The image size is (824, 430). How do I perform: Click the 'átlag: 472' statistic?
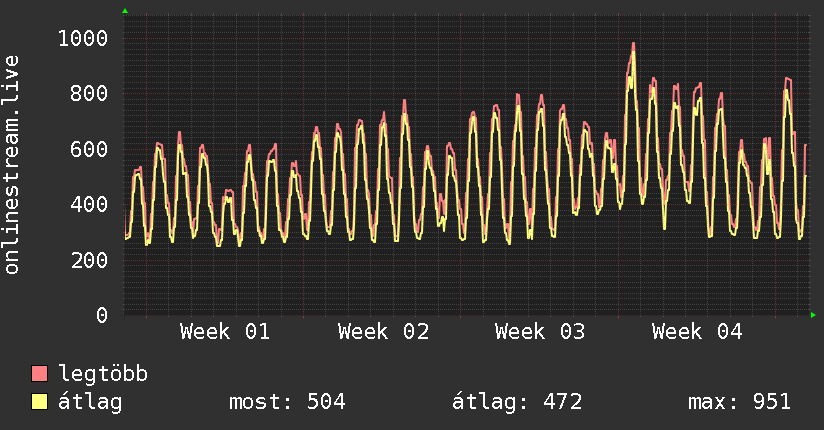517,402
